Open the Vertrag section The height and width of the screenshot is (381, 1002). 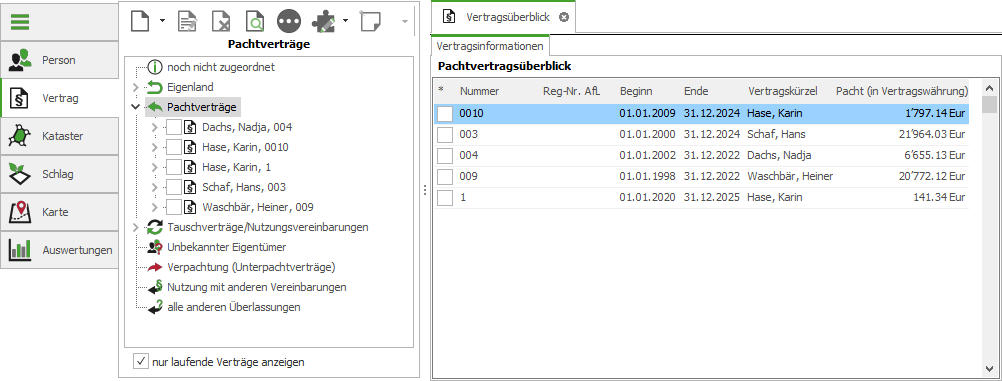coord(59,98)
